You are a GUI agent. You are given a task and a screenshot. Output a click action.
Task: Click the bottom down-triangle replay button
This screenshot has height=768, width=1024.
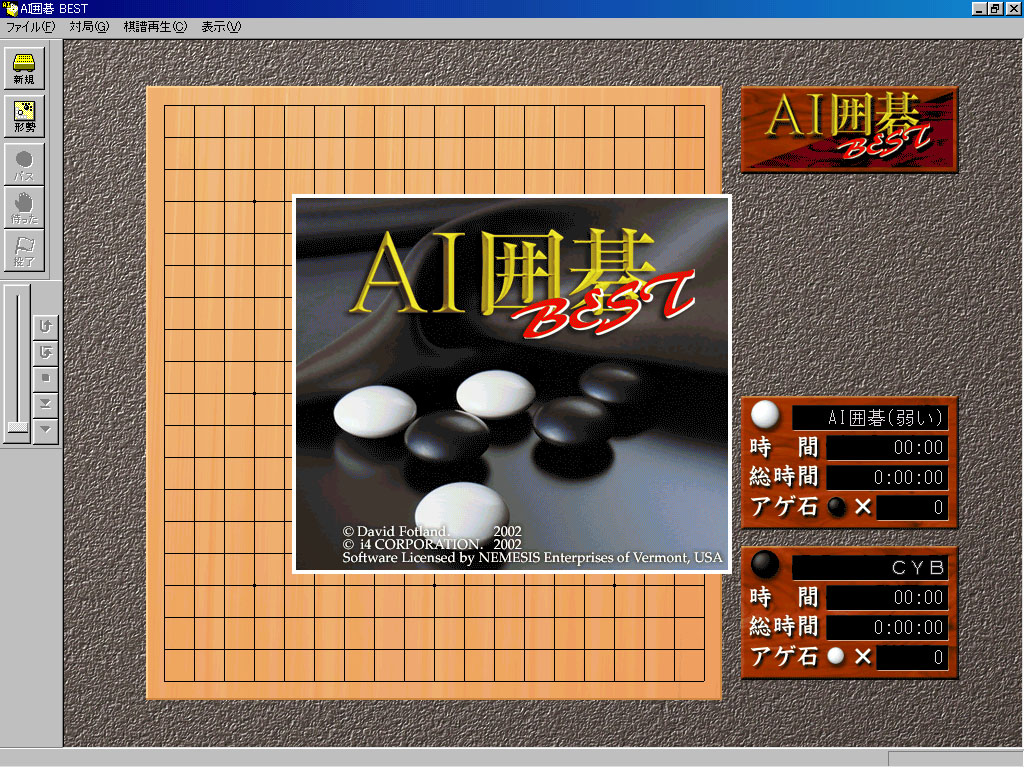46,430
